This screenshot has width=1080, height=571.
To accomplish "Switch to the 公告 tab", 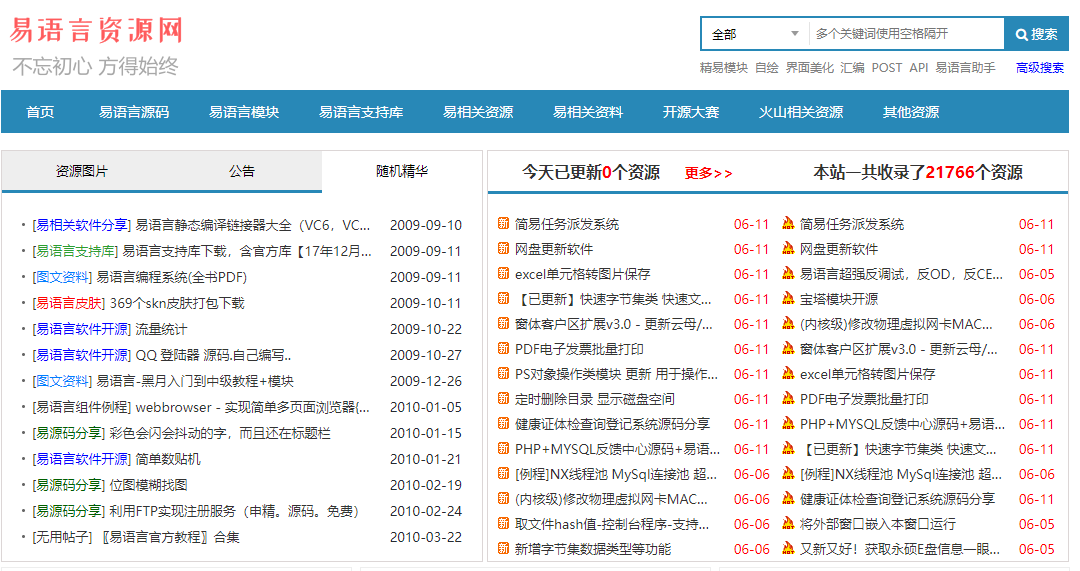I will pyautogui.click(x=242, y=171).
